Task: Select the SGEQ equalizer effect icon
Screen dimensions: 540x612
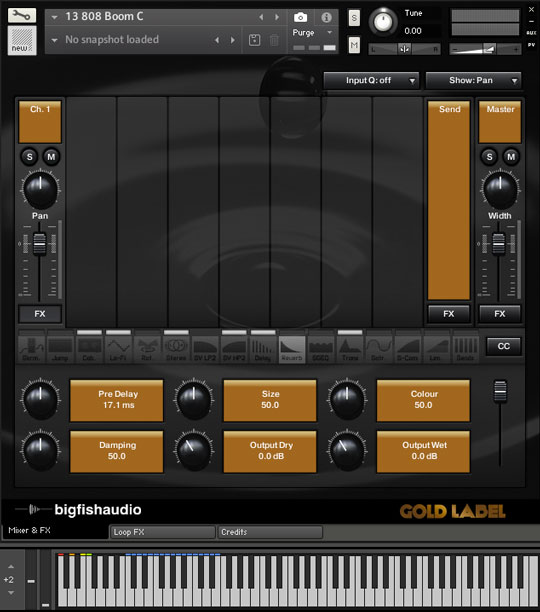Action: point(321,350)
